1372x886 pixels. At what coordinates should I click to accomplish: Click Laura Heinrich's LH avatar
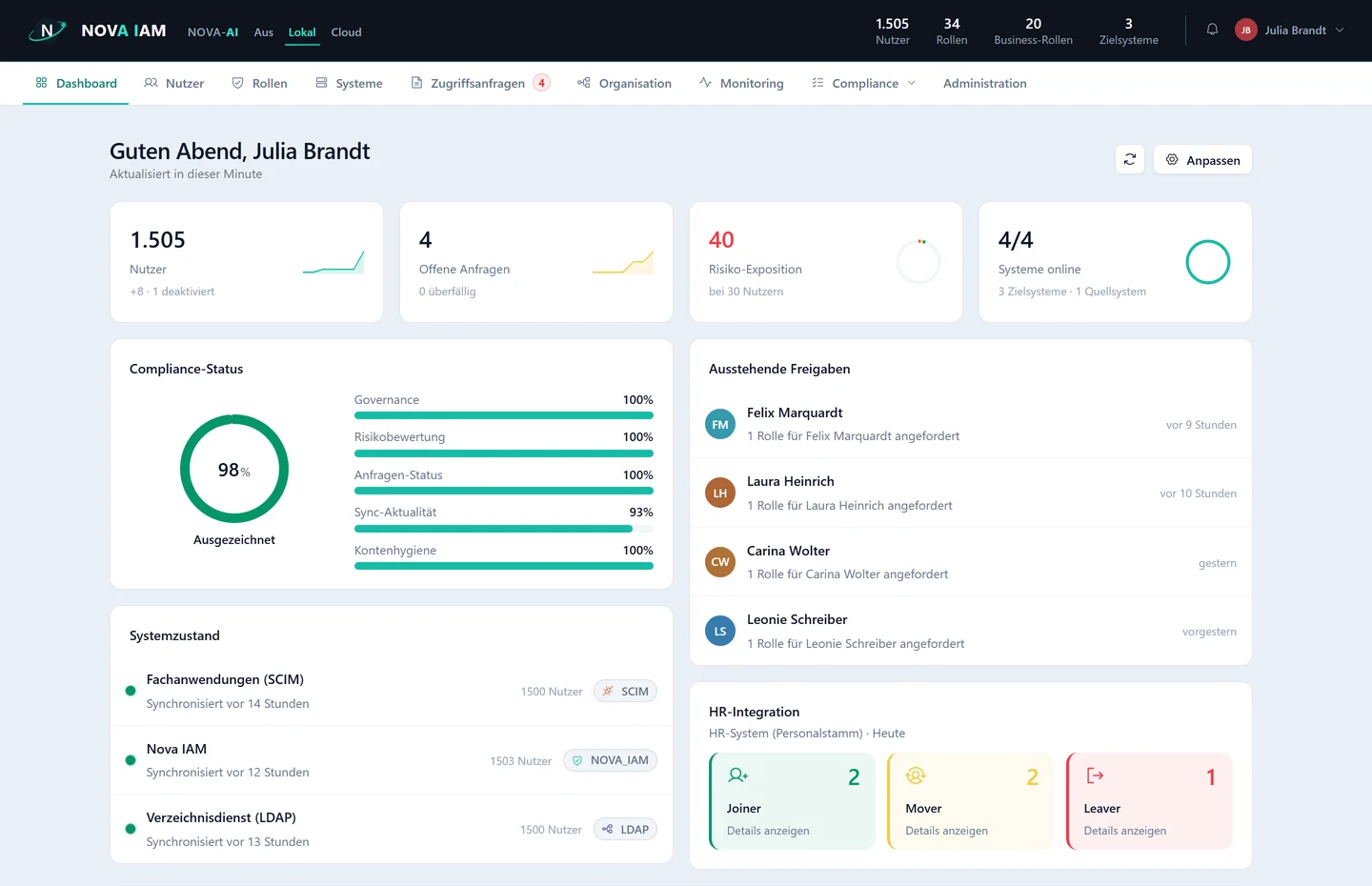(x=720, y=493)
